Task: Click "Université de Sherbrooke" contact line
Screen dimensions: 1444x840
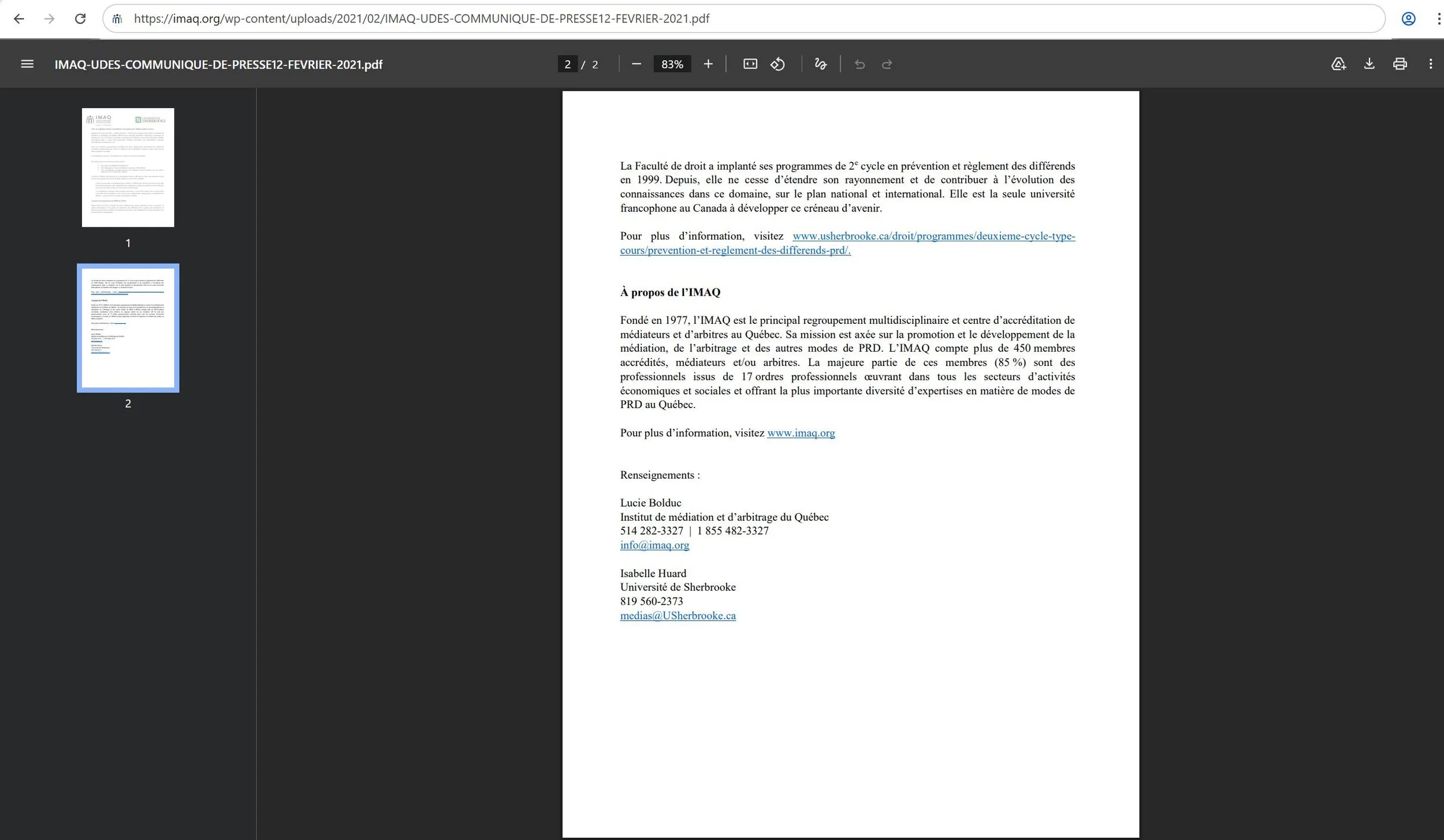Action: tap(678, 587)
